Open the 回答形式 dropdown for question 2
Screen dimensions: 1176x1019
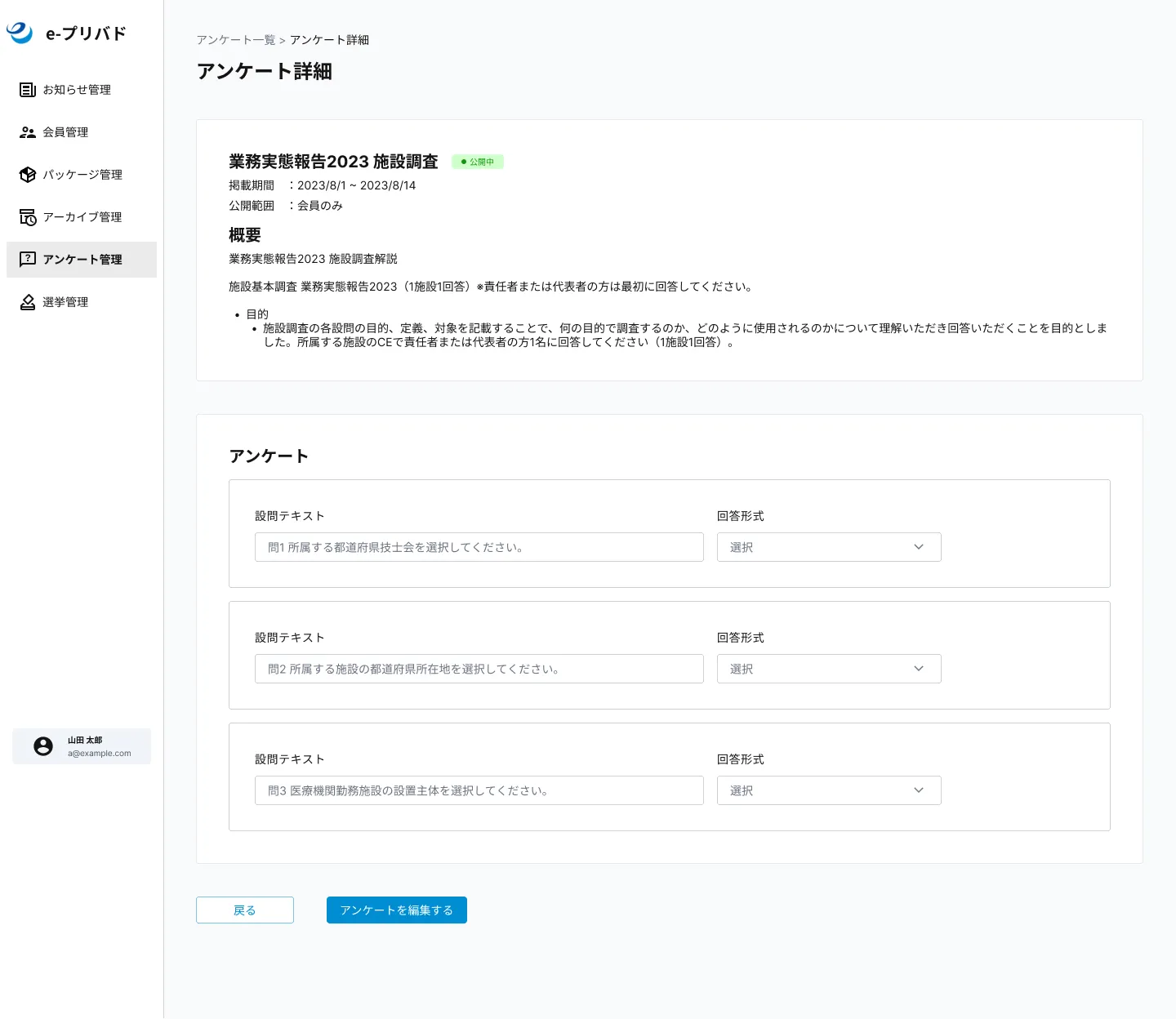point(828,669)
